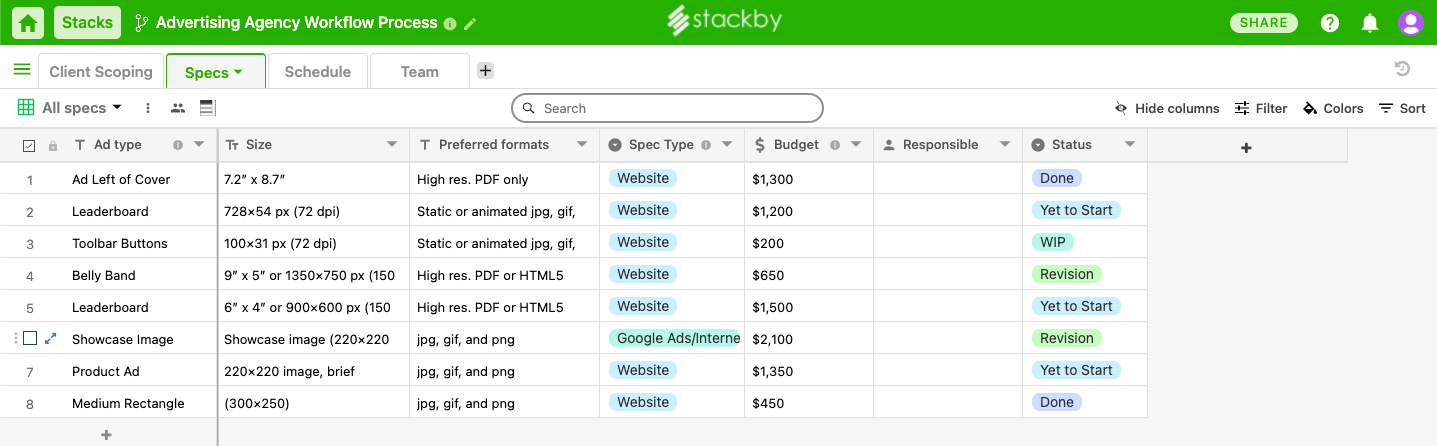Open the Hide columns option
The width and height of the screenshot is (1437, 446).
click(1167, 108)
